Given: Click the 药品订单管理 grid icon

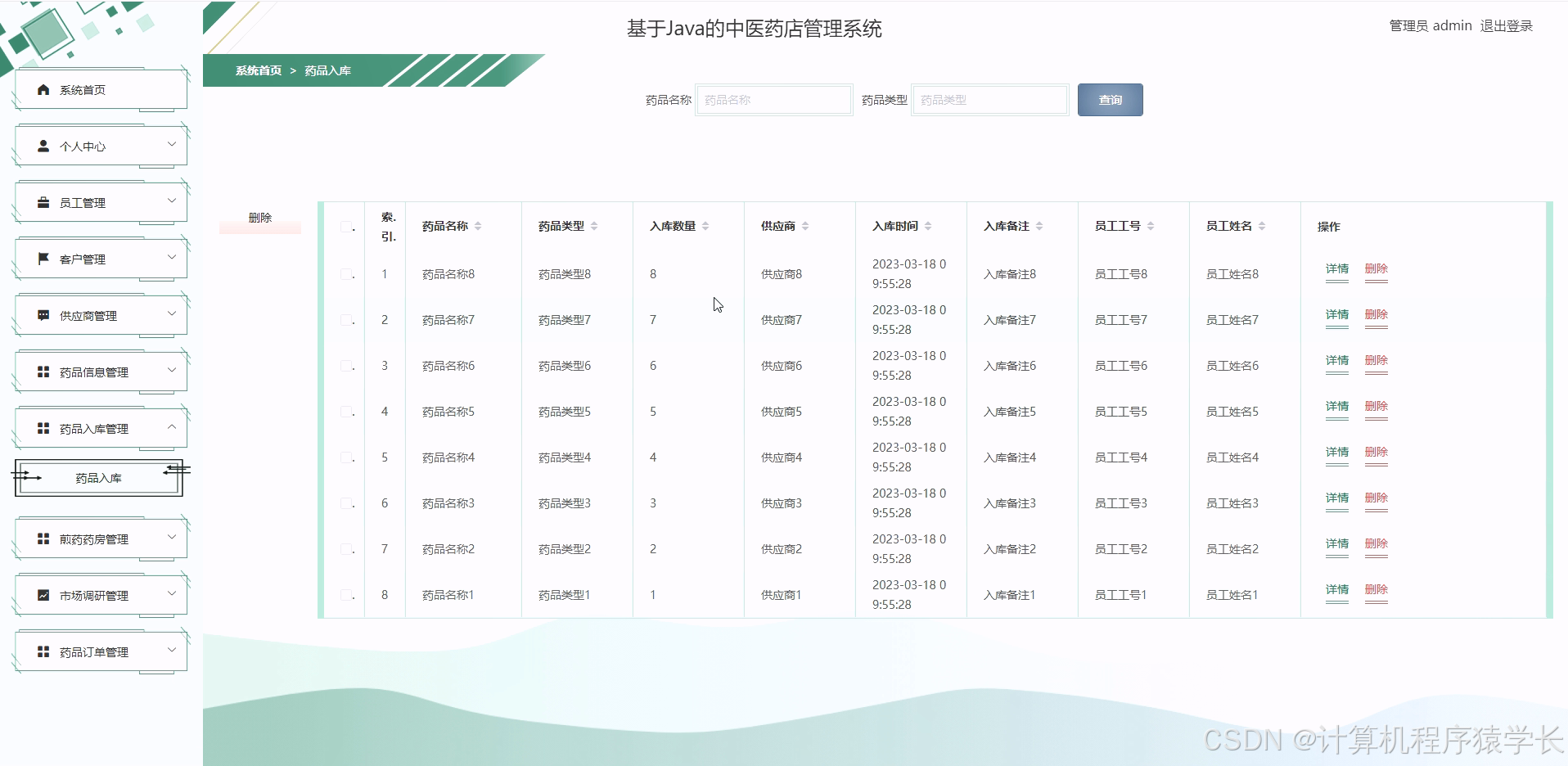Looking at the screenshot, I should click(x=41, y=651).
